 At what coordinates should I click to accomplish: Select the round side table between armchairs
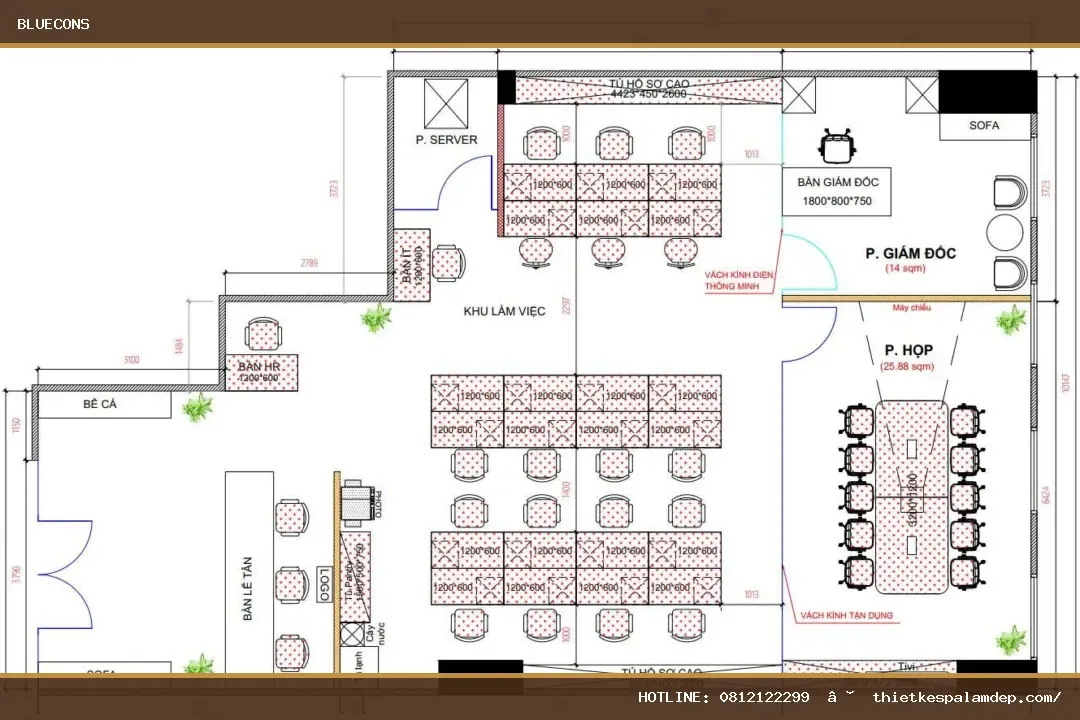point(1004,232)
